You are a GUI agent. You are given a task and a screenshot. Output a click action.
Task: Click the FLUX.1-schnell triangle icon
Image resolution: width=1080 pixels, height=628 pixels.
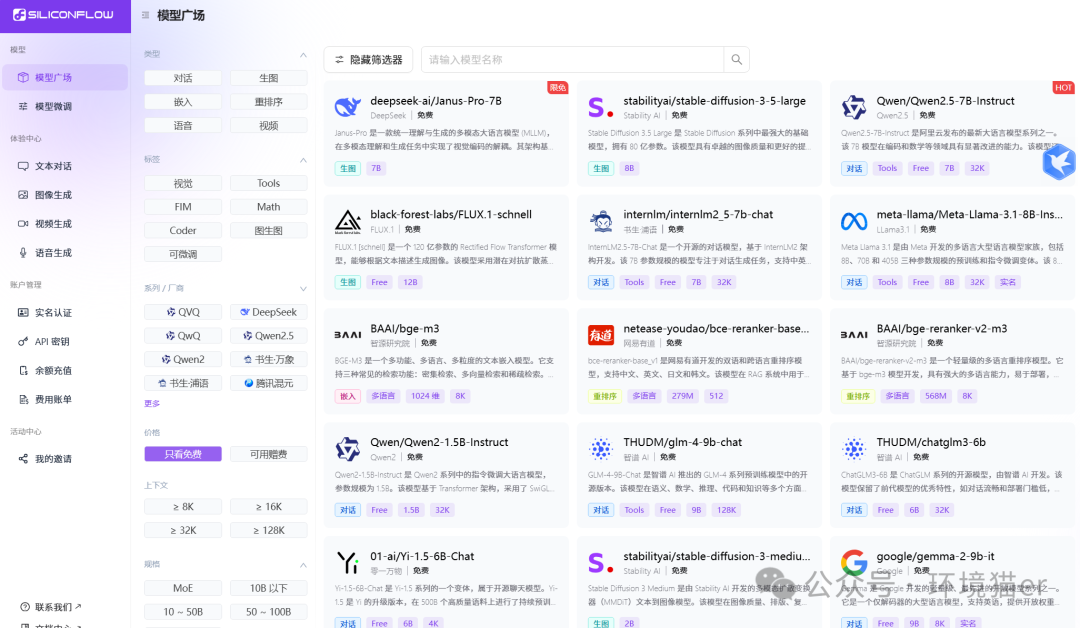point(348,222)
